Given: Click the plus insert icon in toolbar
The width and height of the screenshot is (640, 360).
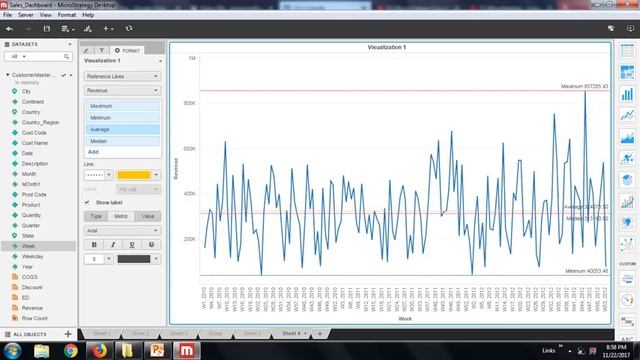Looking at the screenshot, I should [108, 29].
